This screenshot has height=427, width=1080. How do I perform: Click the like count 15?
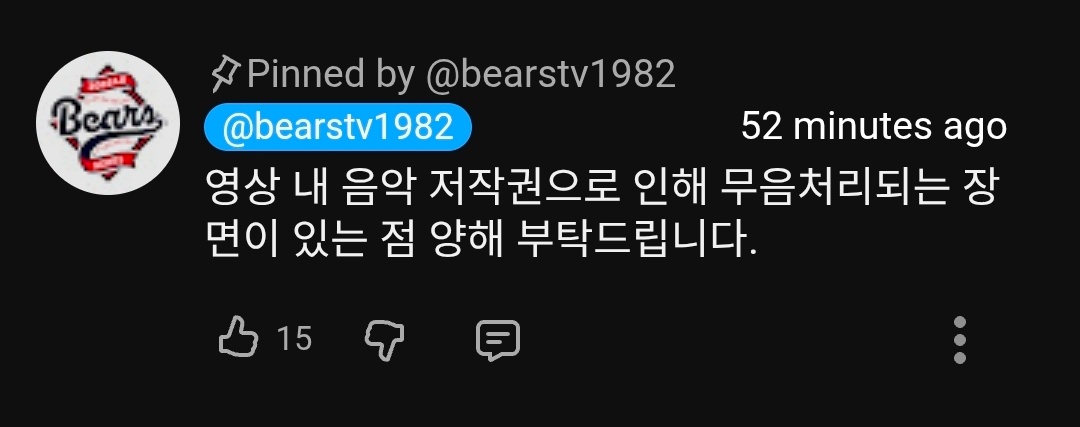tap(294, 339)
